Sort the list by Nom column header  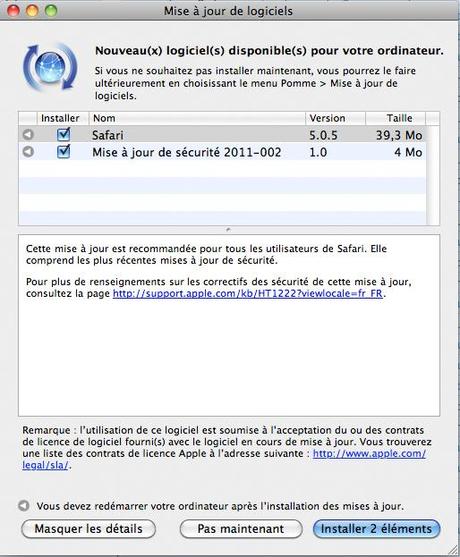[x=197, y=118]
